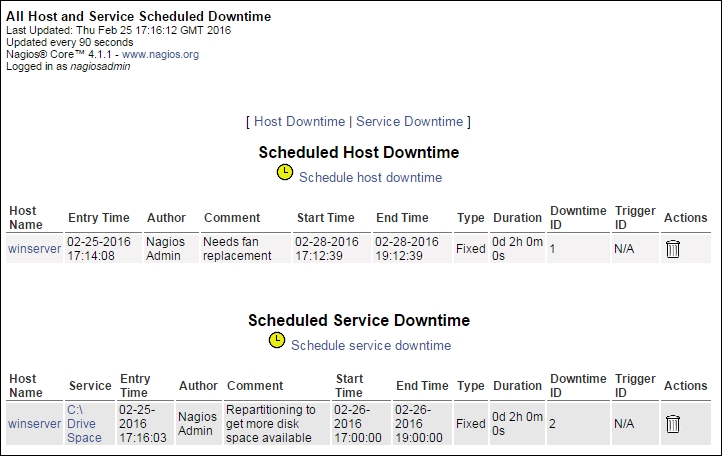Click the Actions header in host table
722x456 pixels.
(685, 218)
